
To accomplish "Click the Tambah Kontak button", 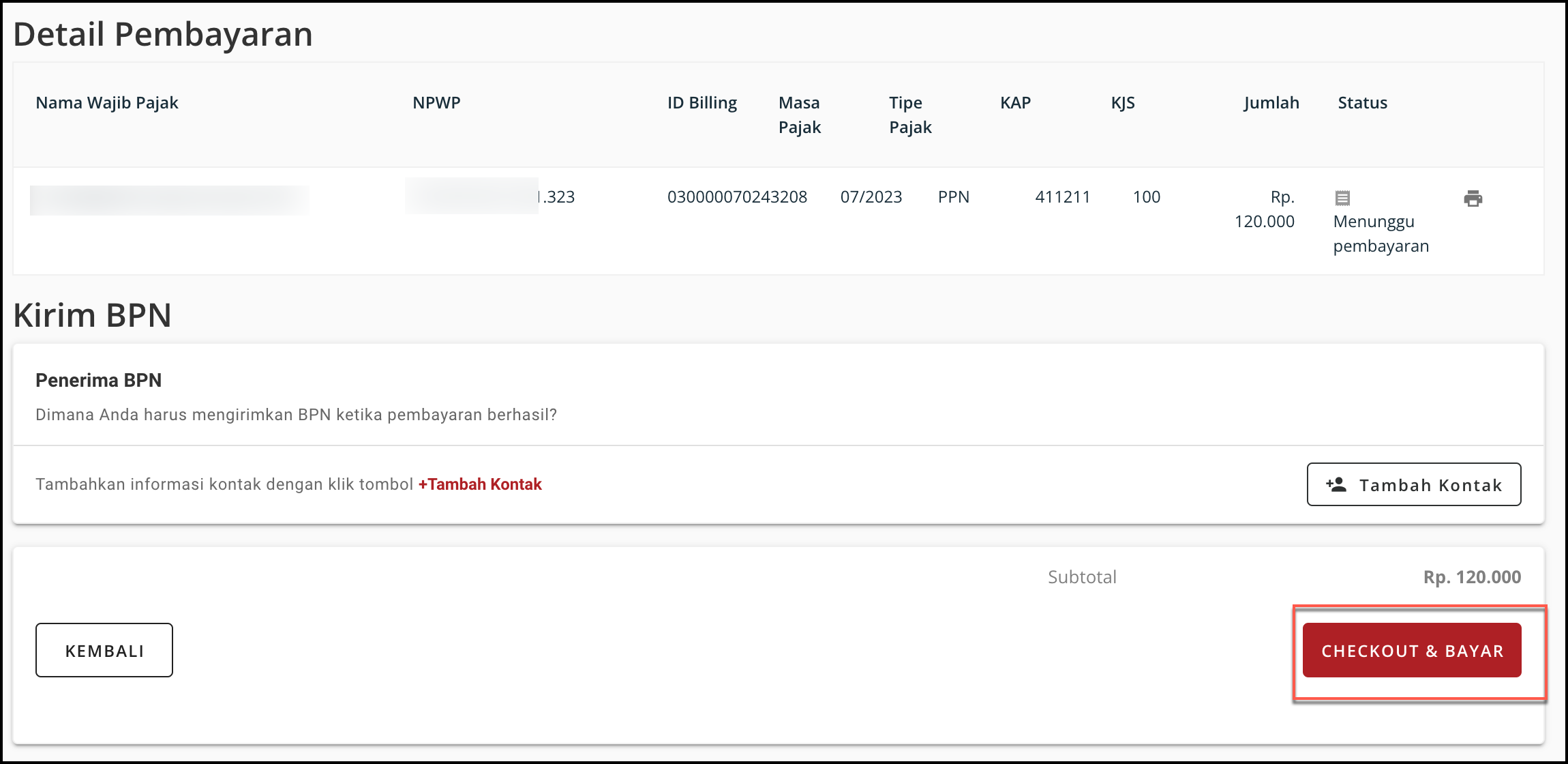I will click(x=1413, y=484).
